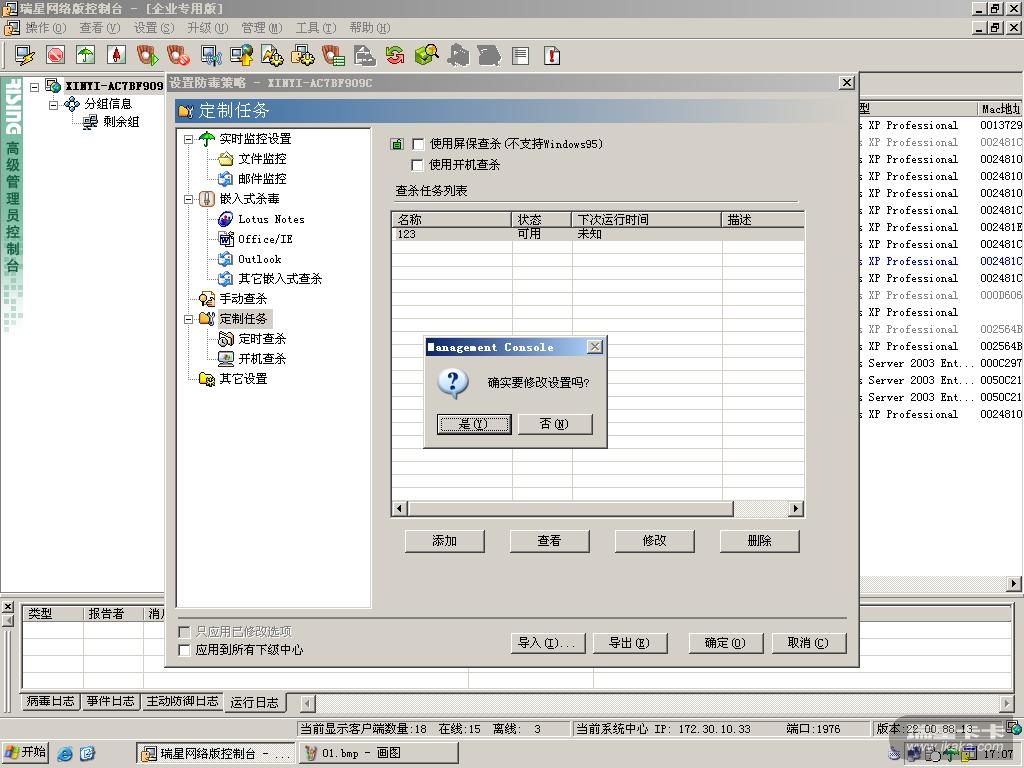This screenshot has width=1024, height=768.
Task: Click 导出(E) button
Action: pyautogui.click(x=630, y=643)
